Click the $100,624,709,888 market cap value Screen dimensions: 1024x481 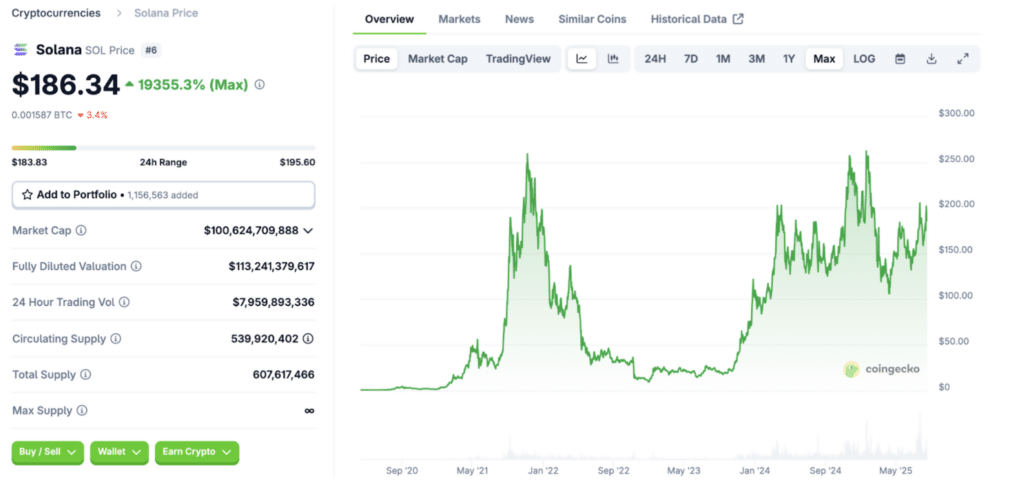pos(251,230)
